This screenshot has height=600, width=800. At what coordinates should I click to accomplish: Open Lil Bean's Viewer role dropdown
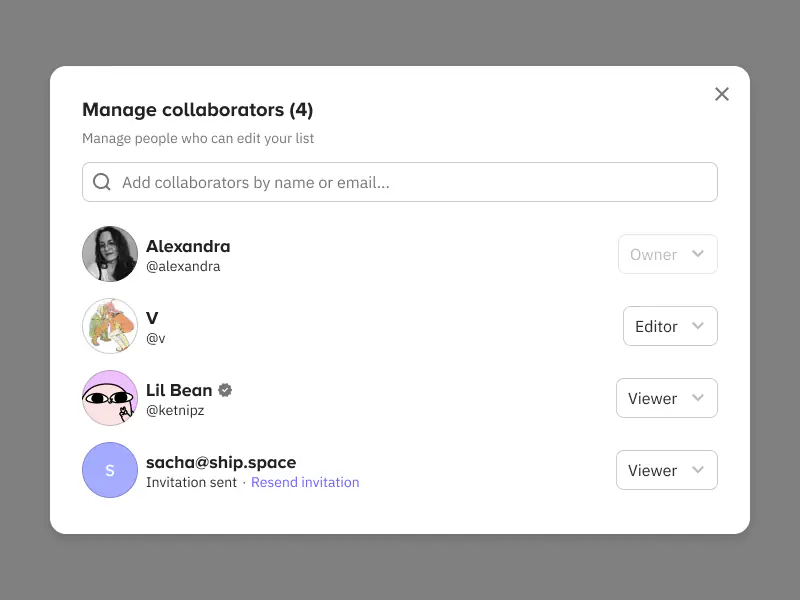pos(666,398)
